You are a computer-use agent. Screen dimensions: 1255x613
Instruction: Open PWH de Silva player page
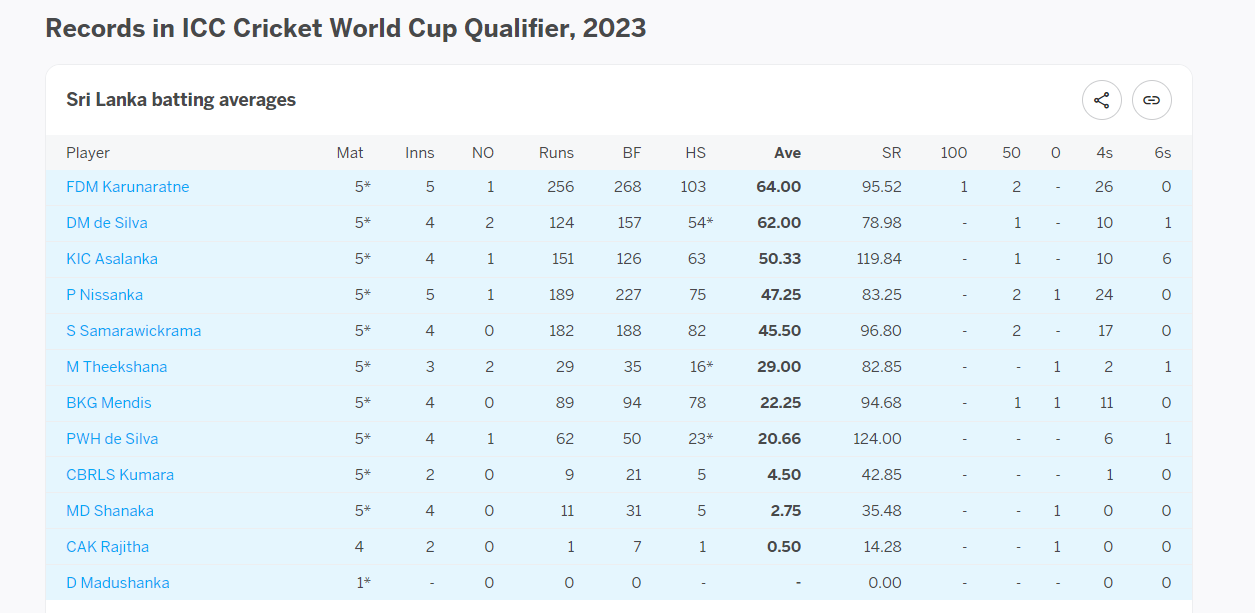pos(112,439)
